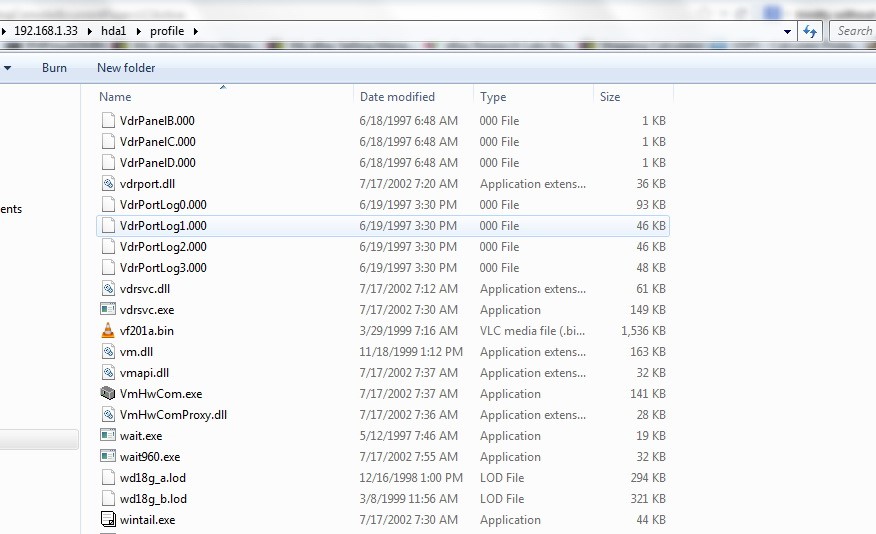
Task: Click the VmHwCom.exe application icon
Action: [109, 394]
